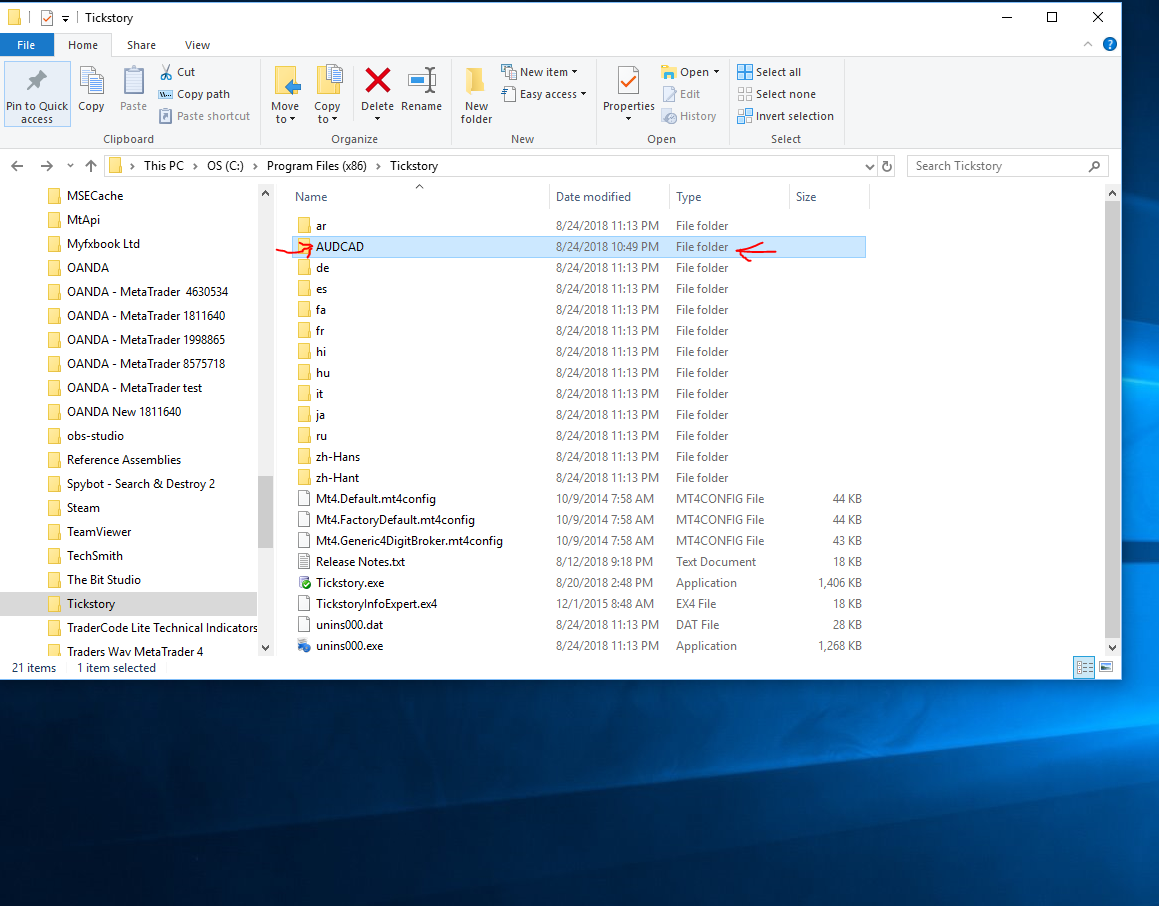Open Explorer Help question mark icon
Image resolution: width=1159 pixels, height=906 pixels.
1109,44
